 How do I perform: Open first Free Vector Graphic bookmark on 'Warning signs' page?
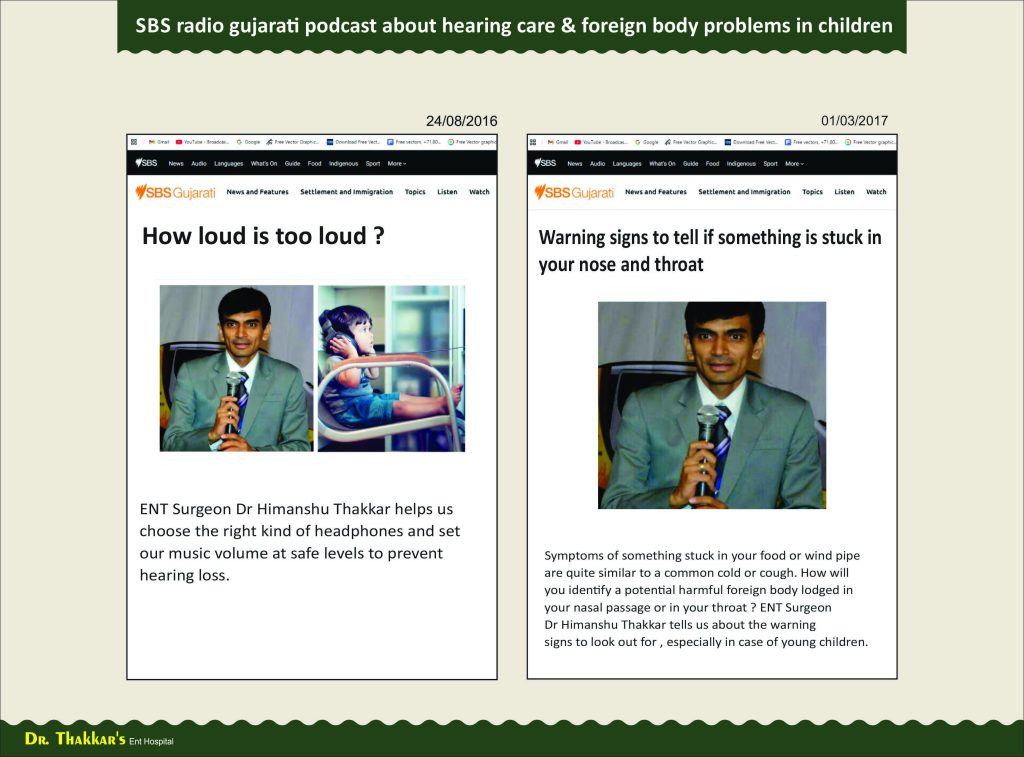691,142
